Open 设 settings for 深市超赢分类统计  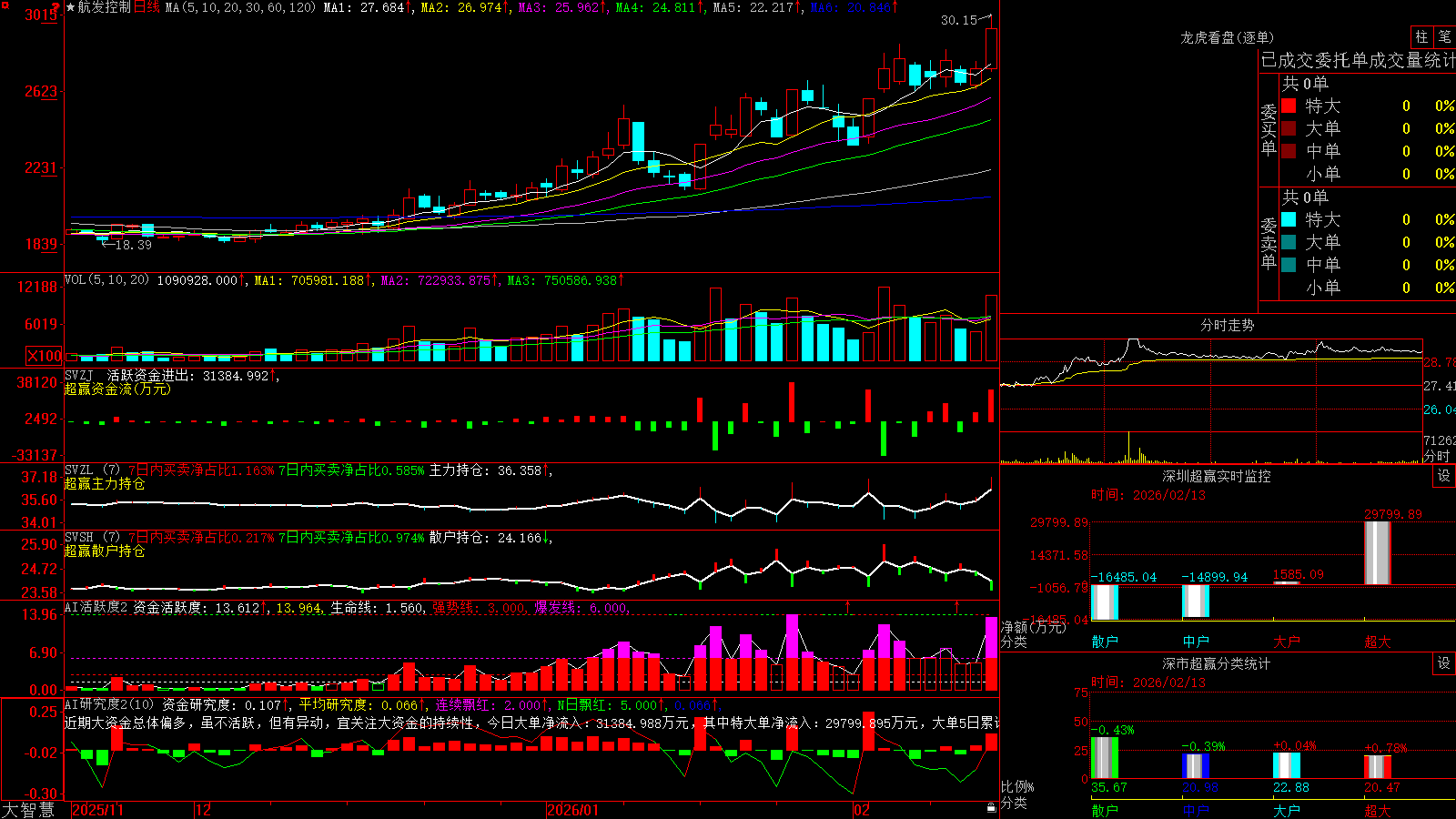[x=1444, y=663]
